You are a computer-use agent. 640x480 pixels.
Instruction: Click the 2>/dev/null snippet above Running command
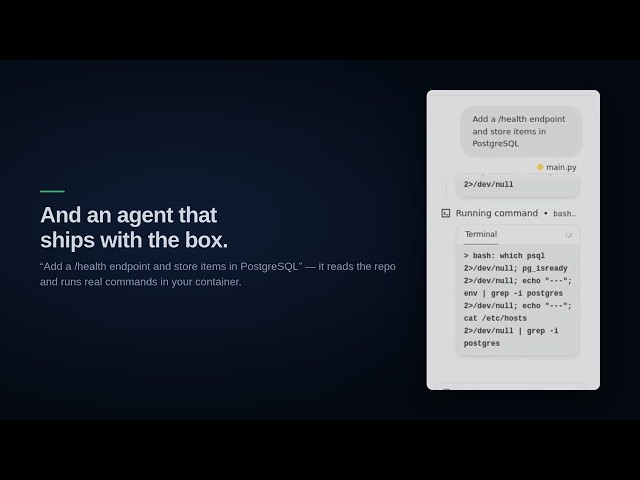click(x=489, y=184)
